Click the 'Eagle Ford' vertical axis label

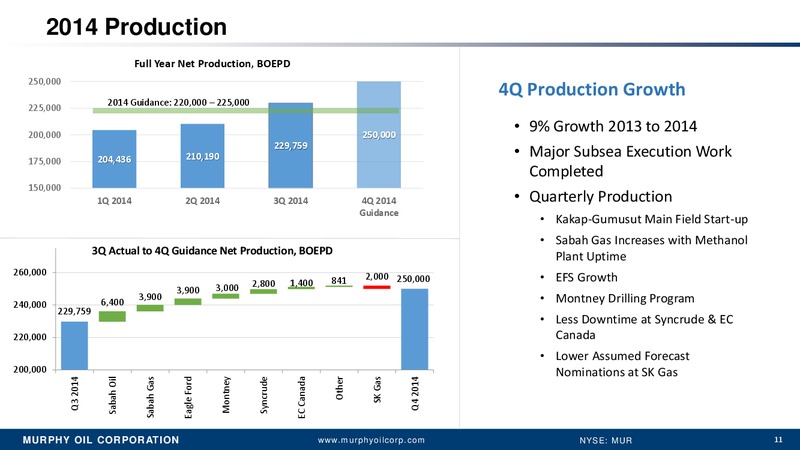(188, 397)
